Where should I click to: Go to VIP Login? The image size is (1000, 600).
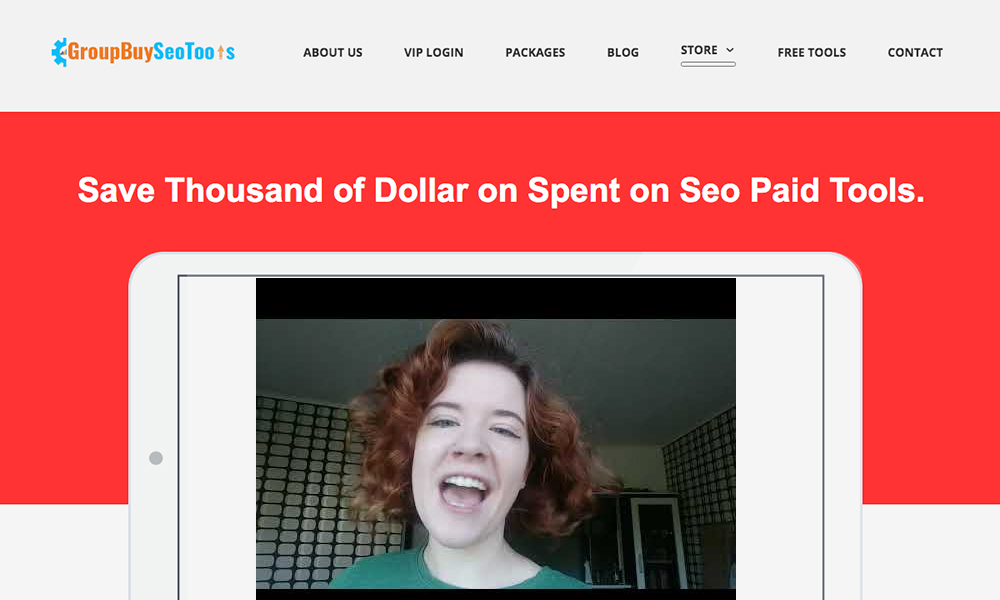click(434, 52)
